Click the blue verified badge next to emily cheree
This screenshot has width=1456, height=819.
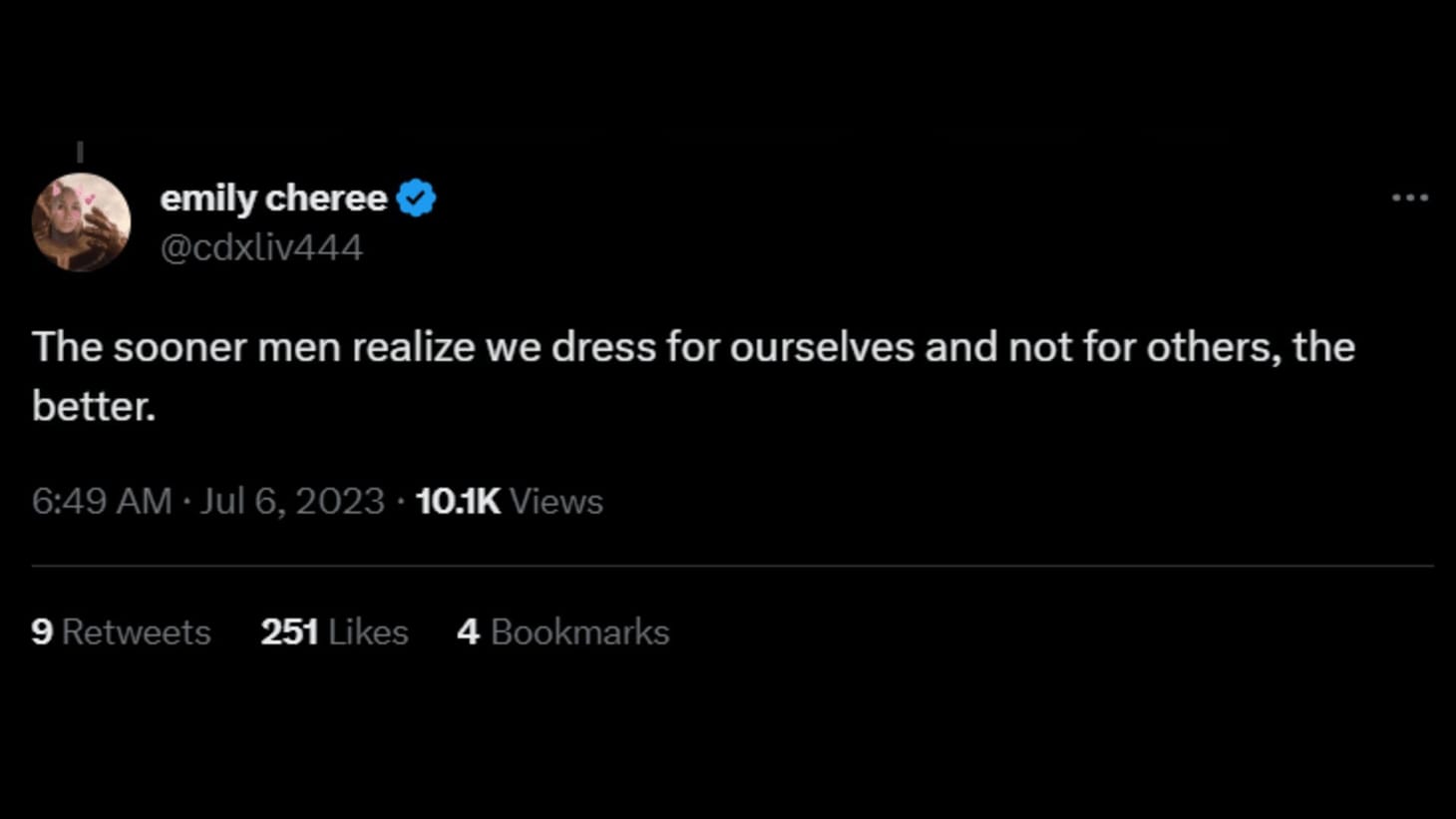[x=416, y=197]
